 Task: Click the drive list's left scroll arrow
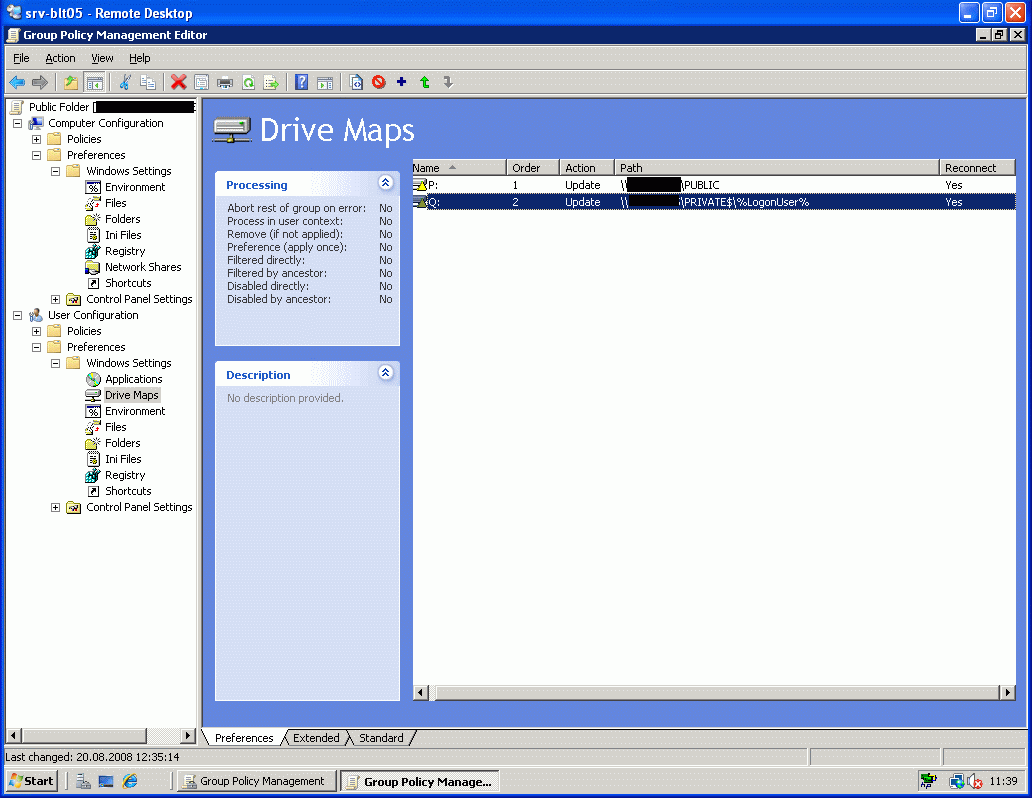pos(421,693)
